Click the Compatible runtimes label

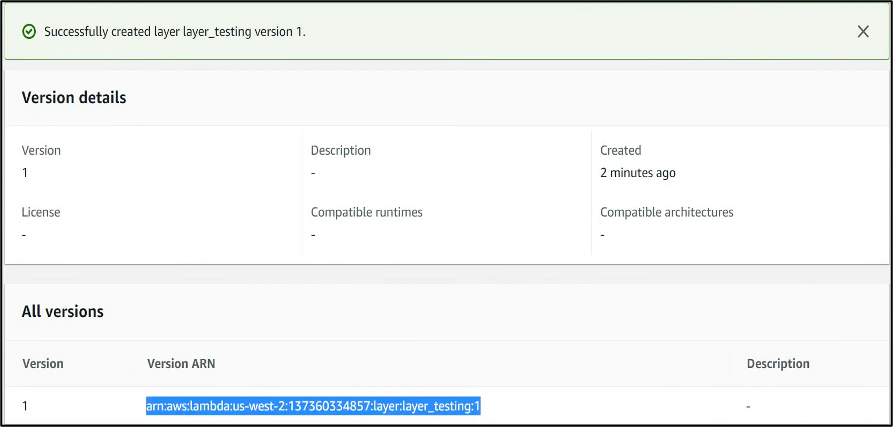coord(367,212)
